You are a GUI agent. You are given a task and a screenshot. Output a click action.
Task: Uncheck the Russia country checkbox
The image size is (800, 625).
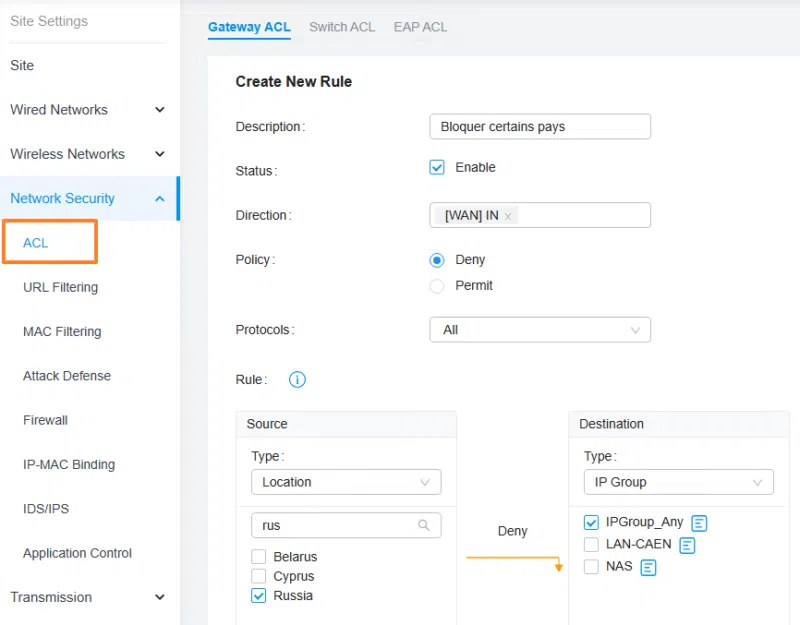click(x=257, y=594)
